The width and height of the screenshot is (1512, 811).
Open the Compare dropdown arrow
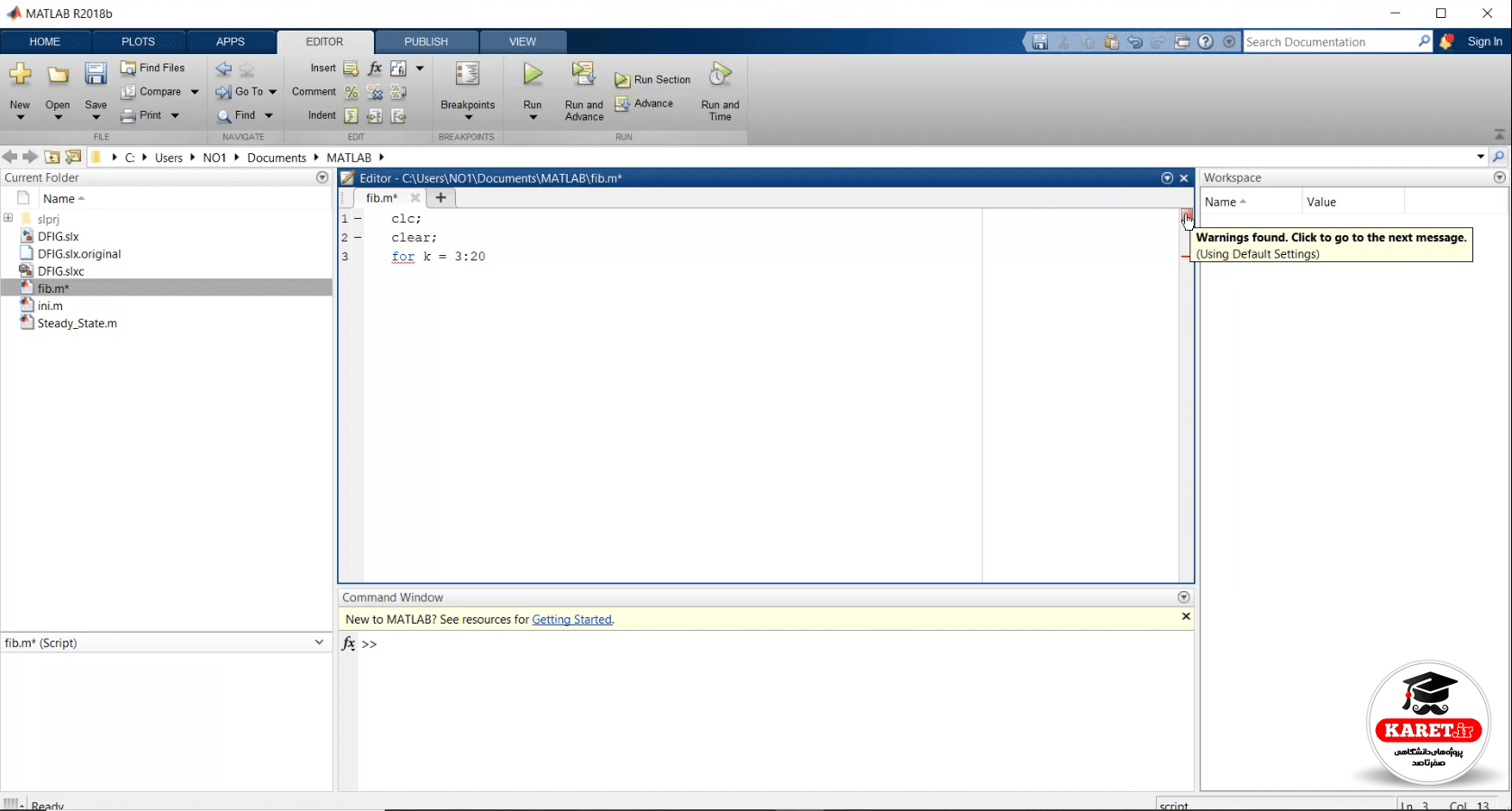tap(195, 92)
